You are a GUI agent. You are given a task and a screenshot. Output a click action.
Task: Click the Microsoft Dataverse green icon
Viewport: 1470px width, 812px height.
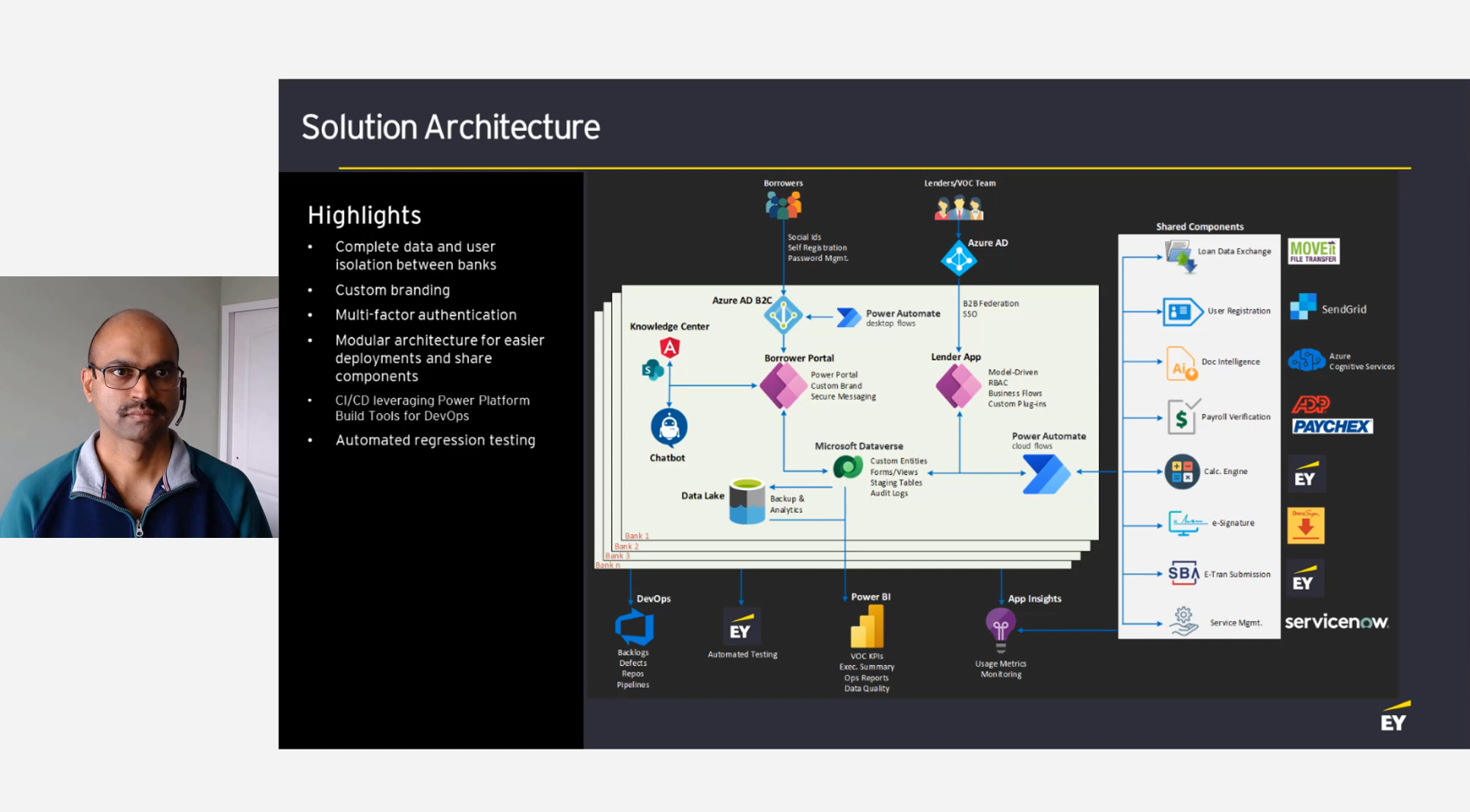pos(847,467)
